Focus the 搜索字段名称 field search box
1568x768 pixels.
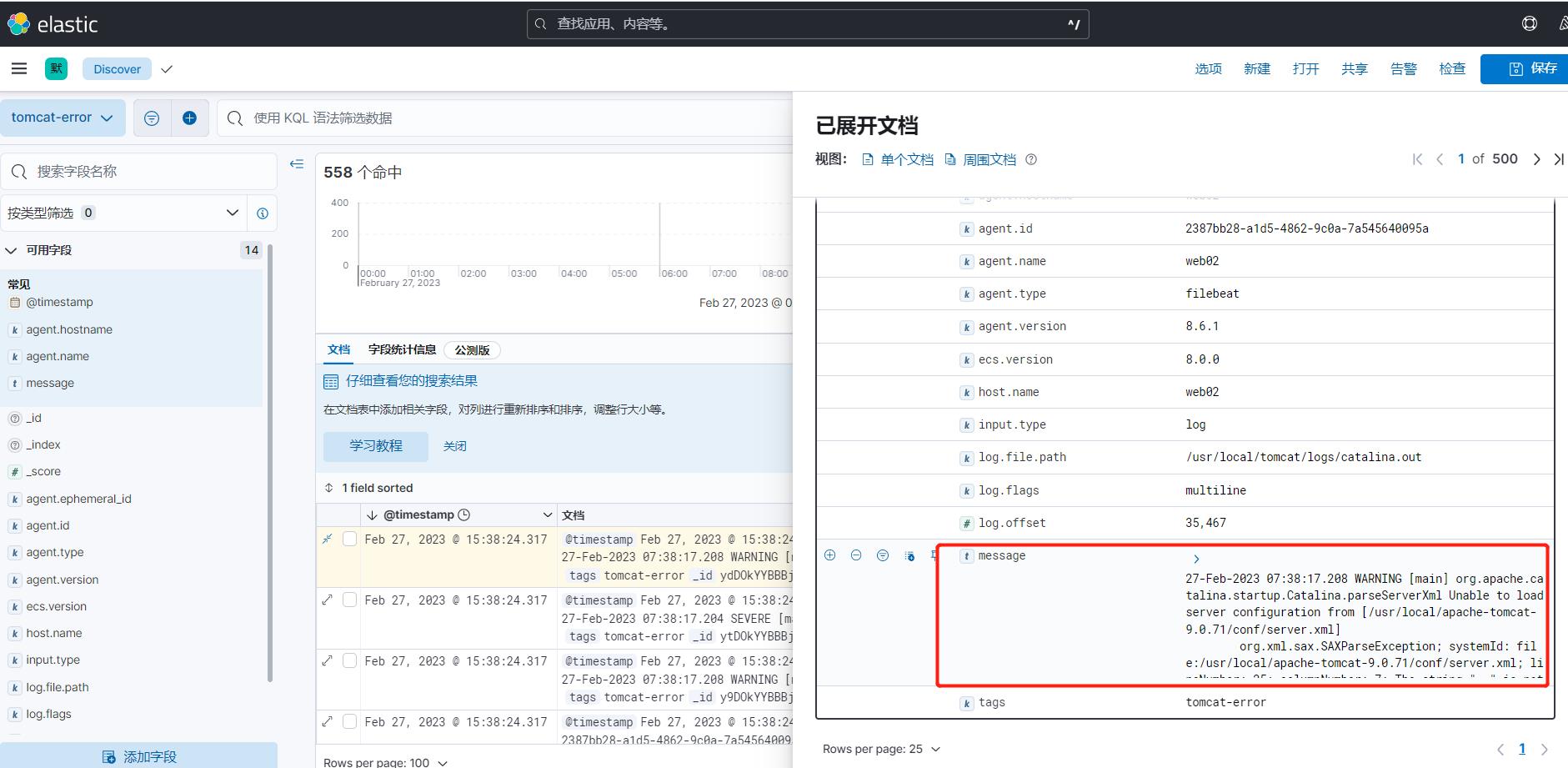click(138, 171)
